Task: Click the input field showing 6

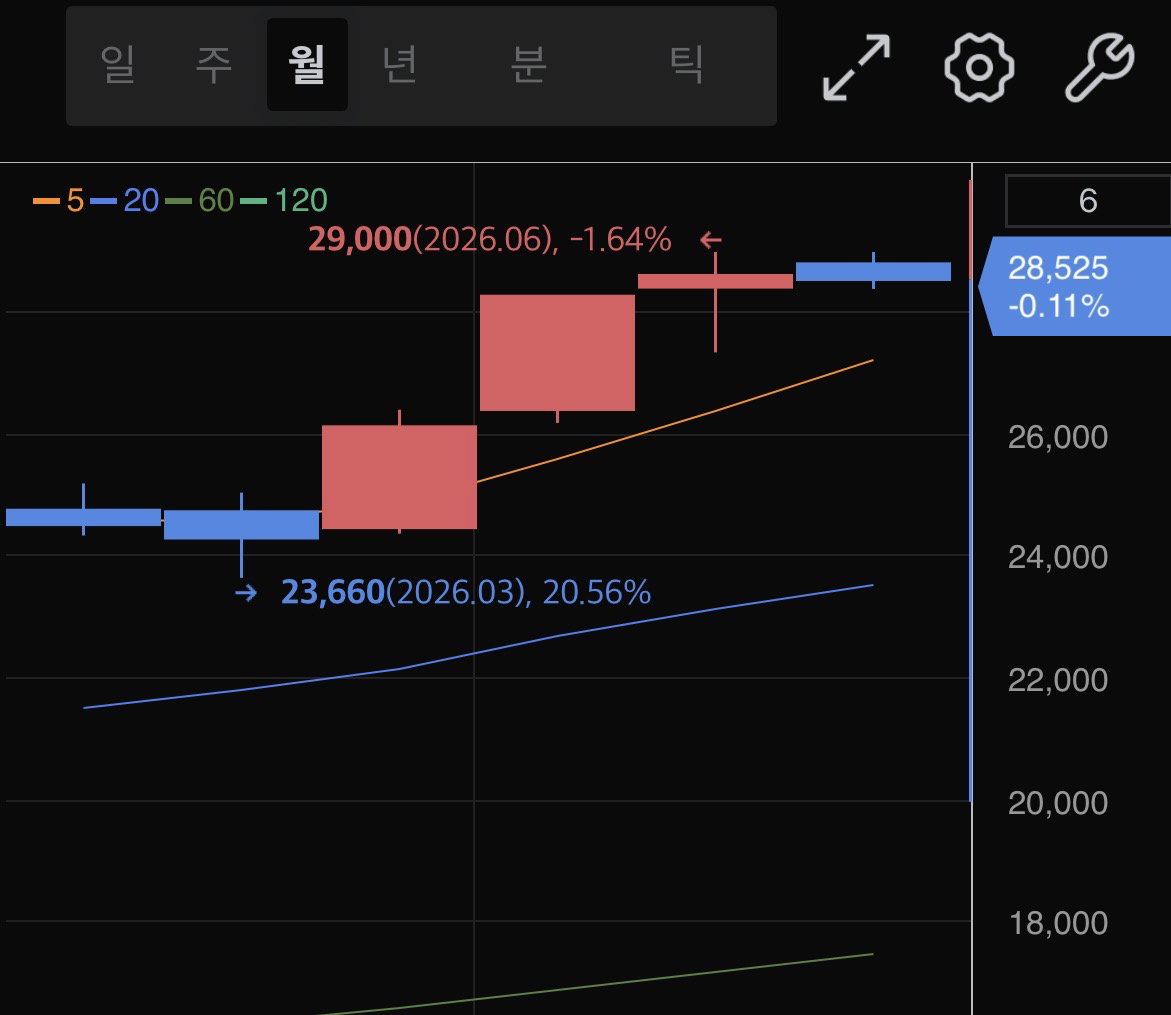Action: 1088,201
